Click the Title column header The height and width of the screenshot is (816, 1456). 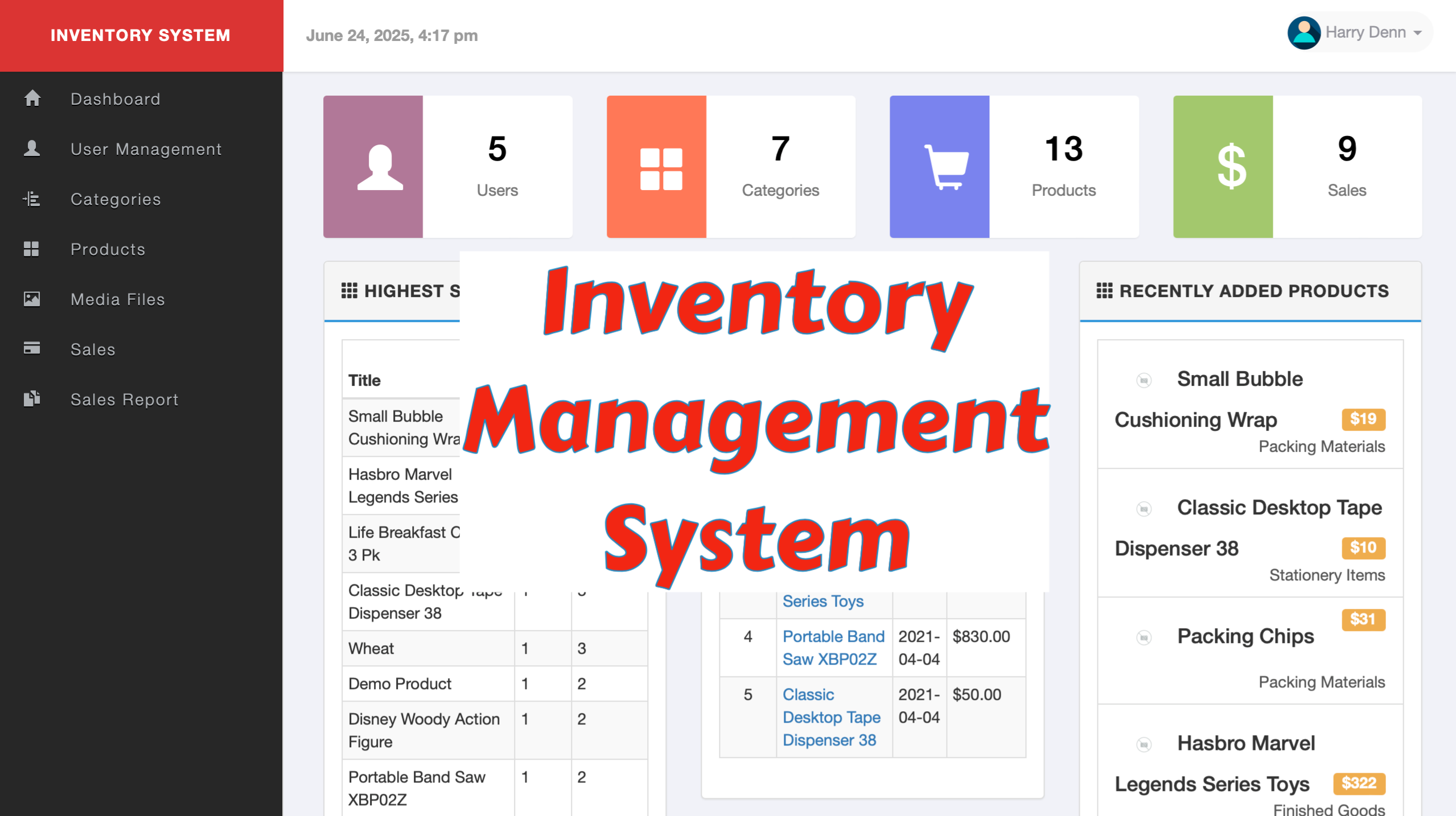(364, 380)
